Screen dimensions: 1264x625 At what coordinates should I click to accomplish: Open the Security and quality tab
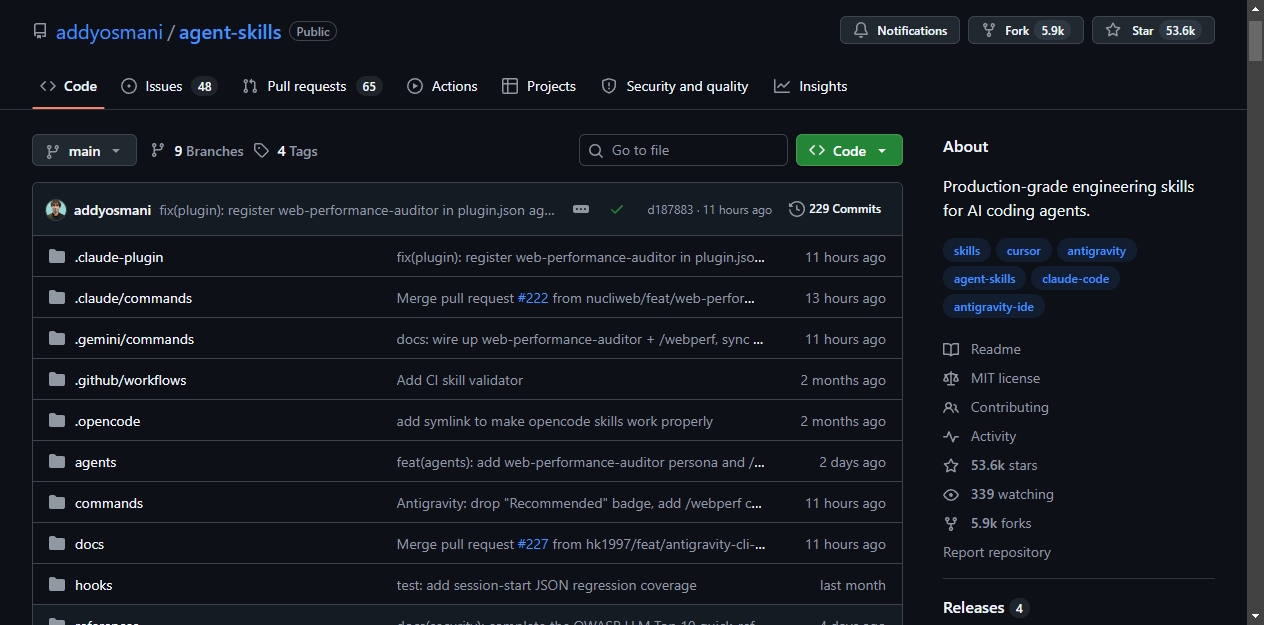(x=675, y=87)
